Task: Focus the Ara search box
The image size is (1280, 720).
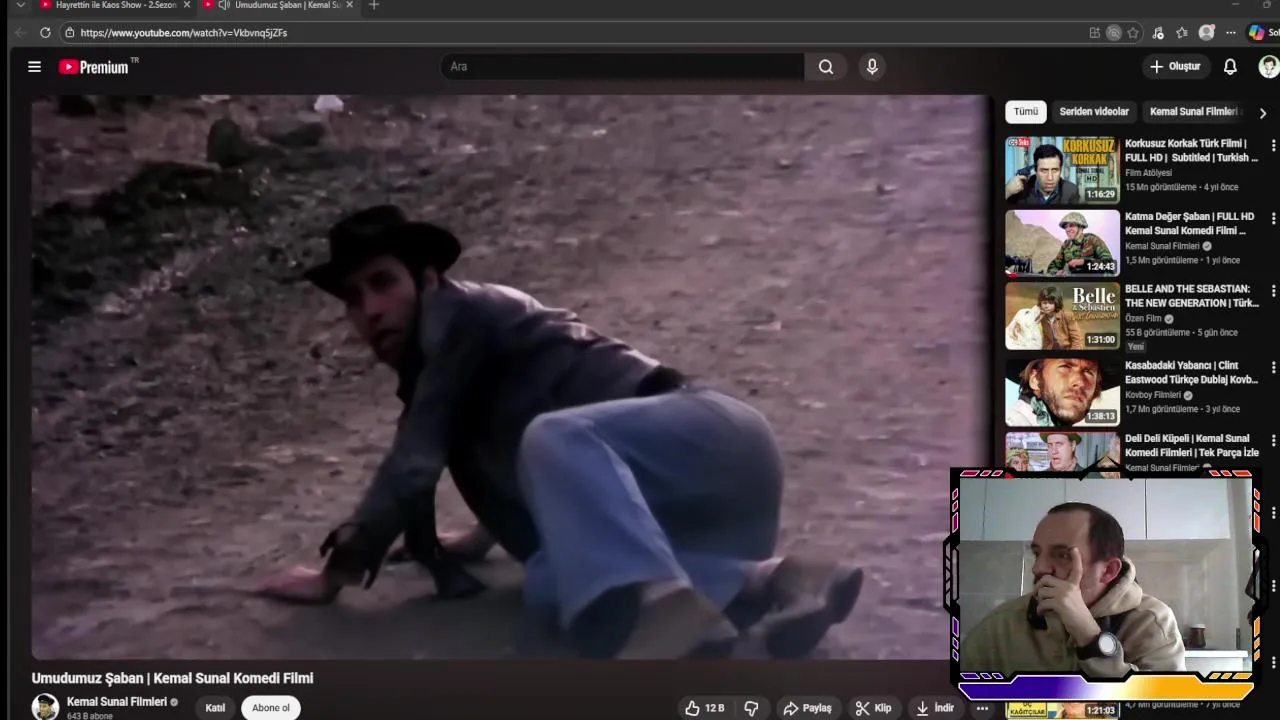Action: click(622, 67)
